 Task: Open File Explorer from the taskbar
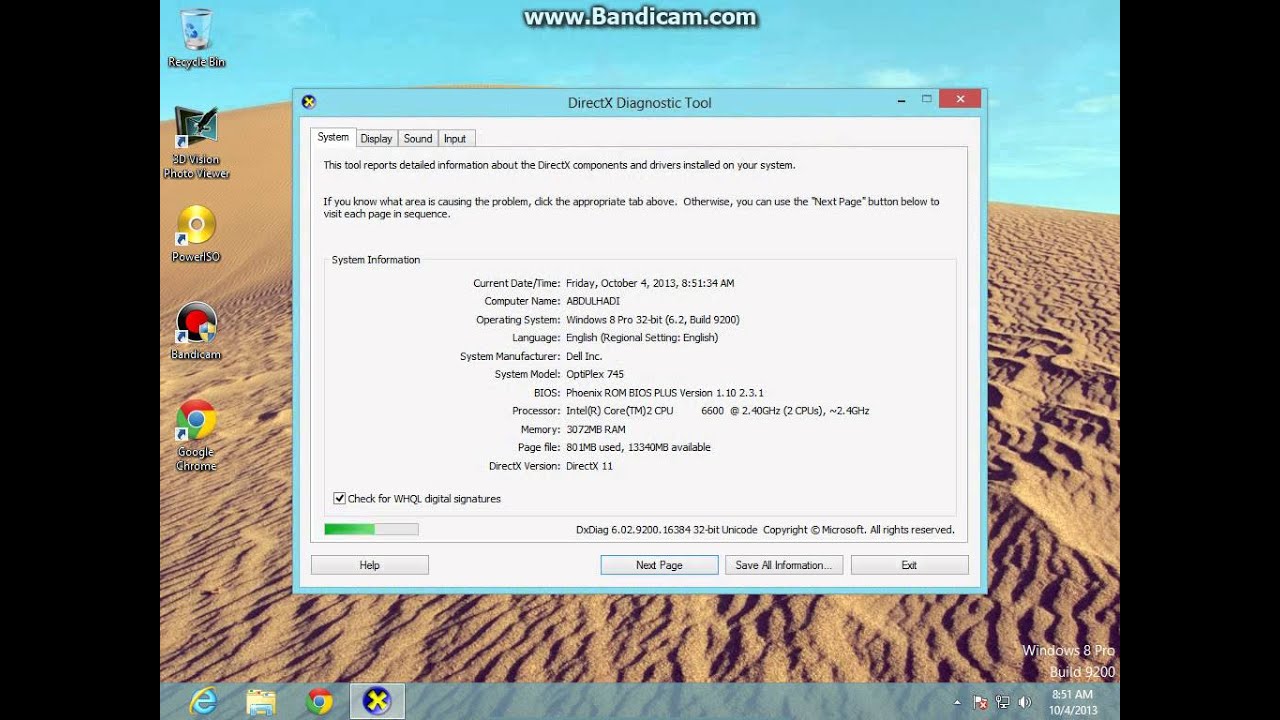(261, 702)
